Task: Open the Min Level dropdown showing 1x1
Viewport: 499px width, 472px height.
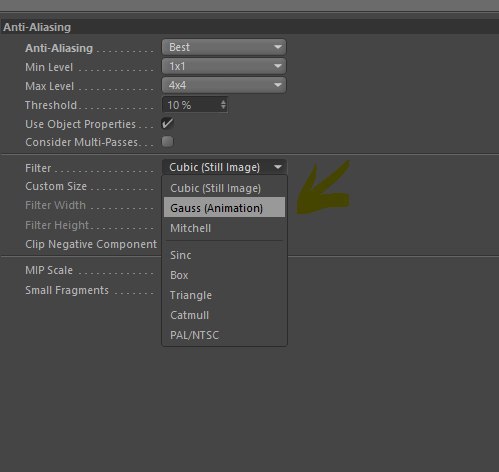Action: 224,66
